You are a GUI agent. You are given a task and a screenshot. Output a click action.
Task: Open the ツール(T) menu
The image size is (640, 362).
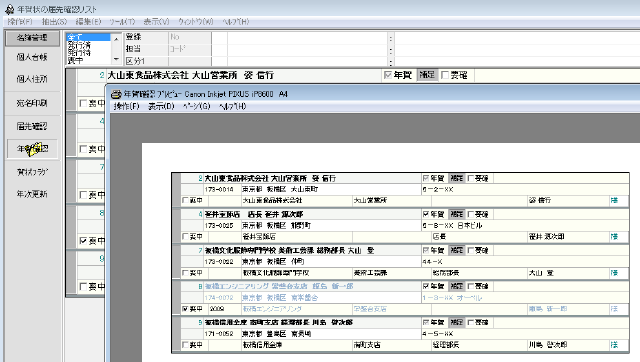pos(122,22)
